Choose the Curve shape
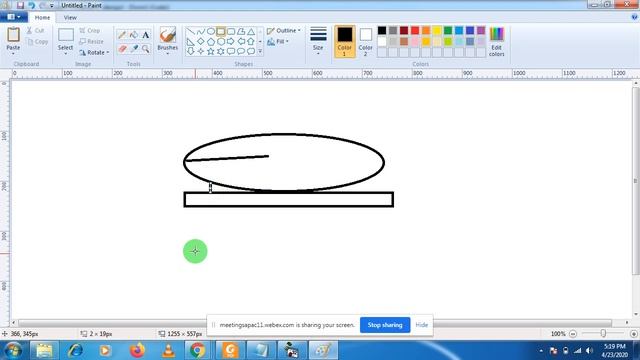The width and height of the screenshot is (640, 360). pyautogui.click(x=200, y=31)
